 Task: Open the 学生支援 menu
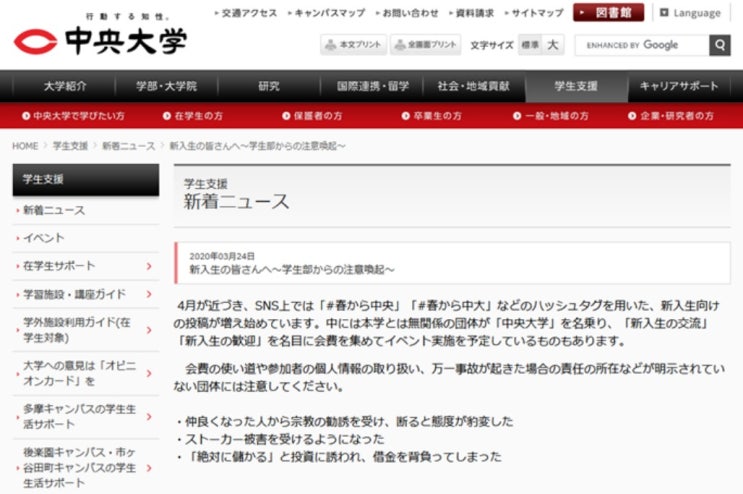(x=576, y=86)
